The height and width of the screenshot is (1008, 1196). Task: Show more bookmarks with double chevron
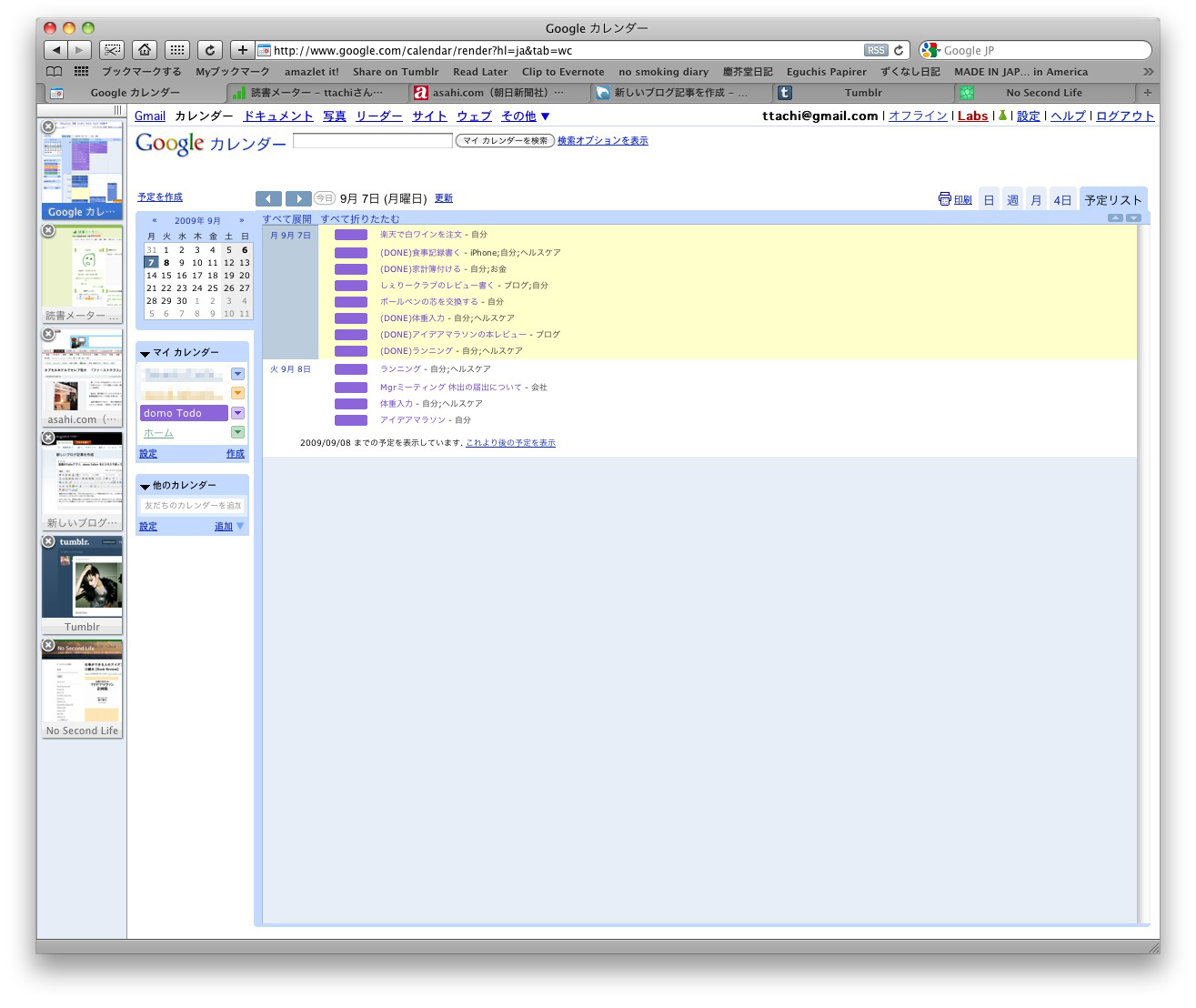click(1148, 72)
